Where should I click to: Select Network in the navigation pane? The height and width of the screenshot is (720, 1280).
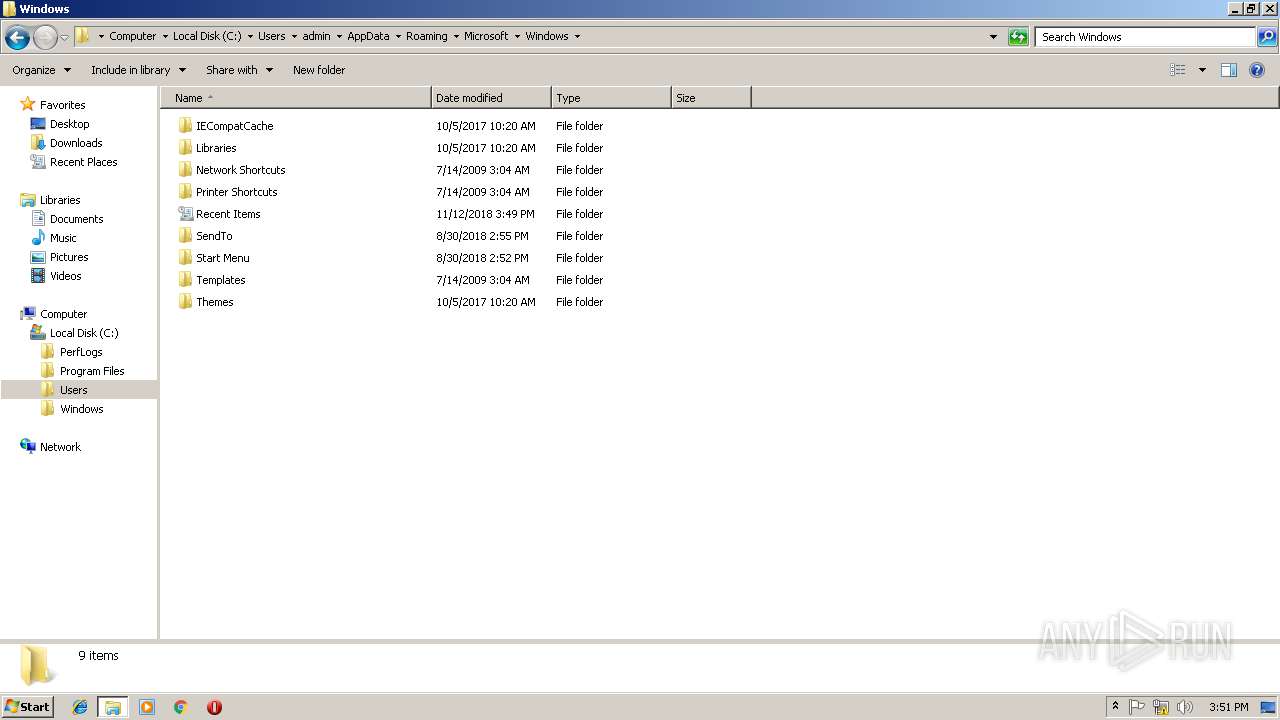click(60, 447)
